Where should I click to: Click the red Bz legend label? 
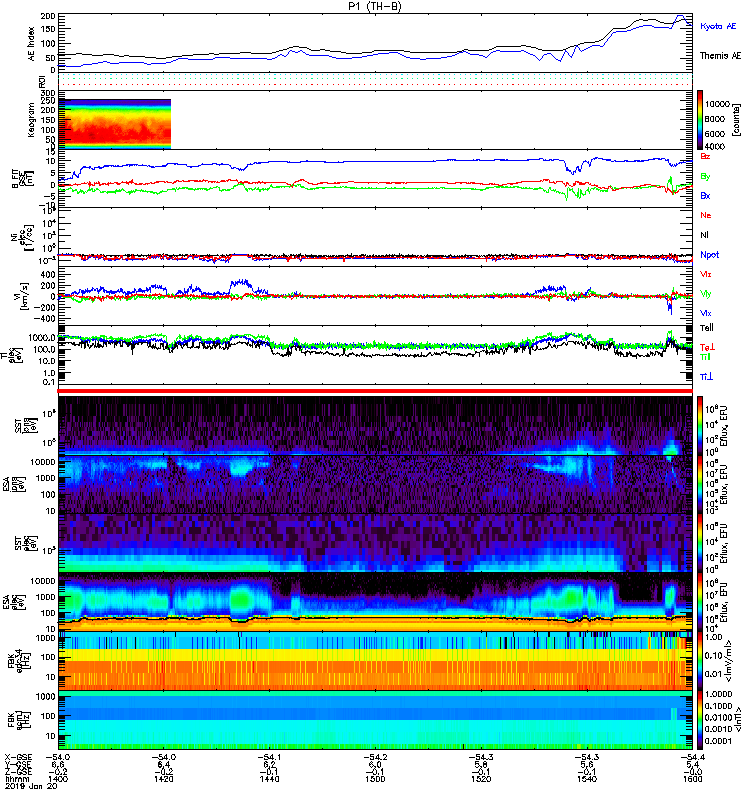tap(705, 156)
